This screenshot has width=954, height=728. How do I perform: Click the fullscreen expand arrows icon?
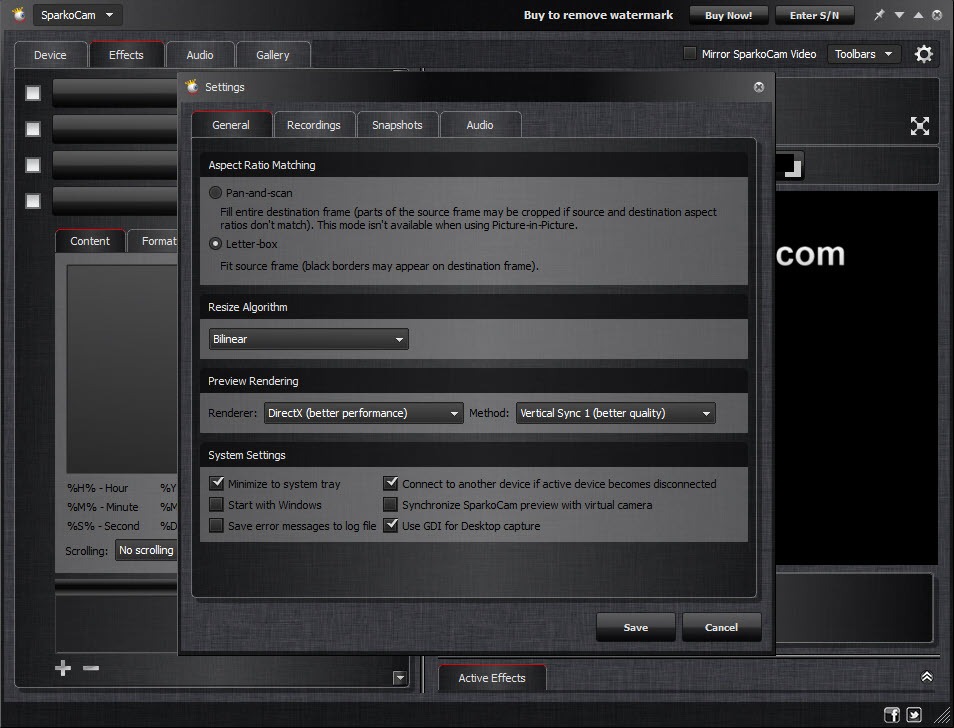919,126
